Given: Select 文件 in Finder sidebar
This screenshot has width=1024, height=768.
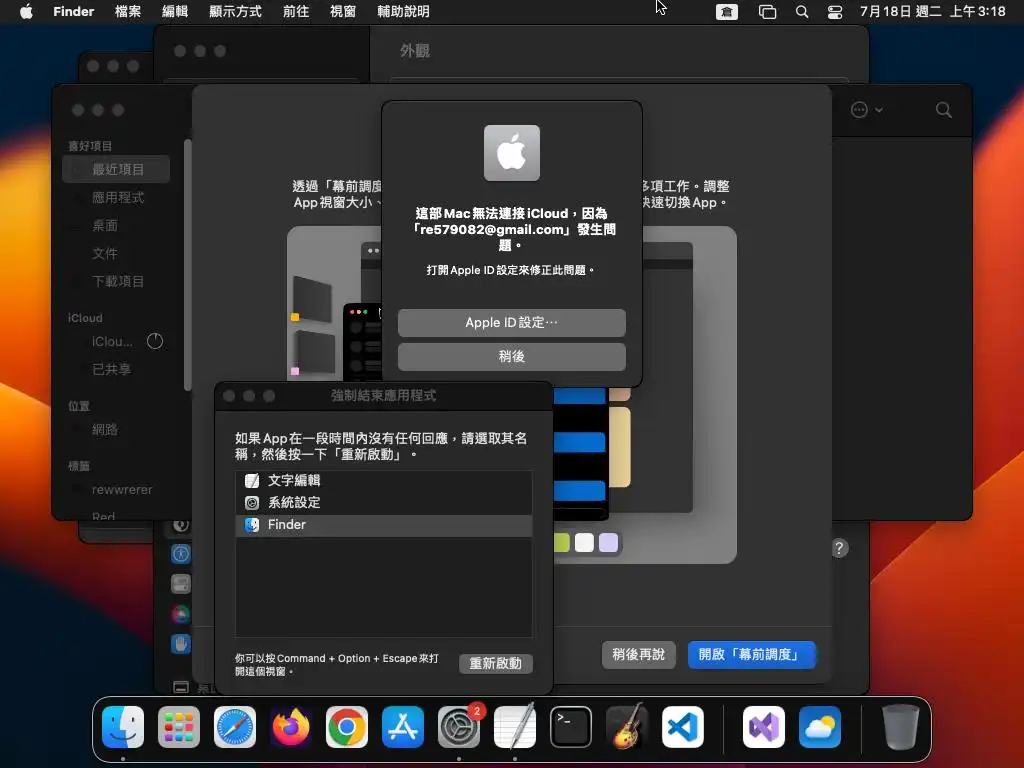Looking at the screenshot, I should [x=116, y=253].
